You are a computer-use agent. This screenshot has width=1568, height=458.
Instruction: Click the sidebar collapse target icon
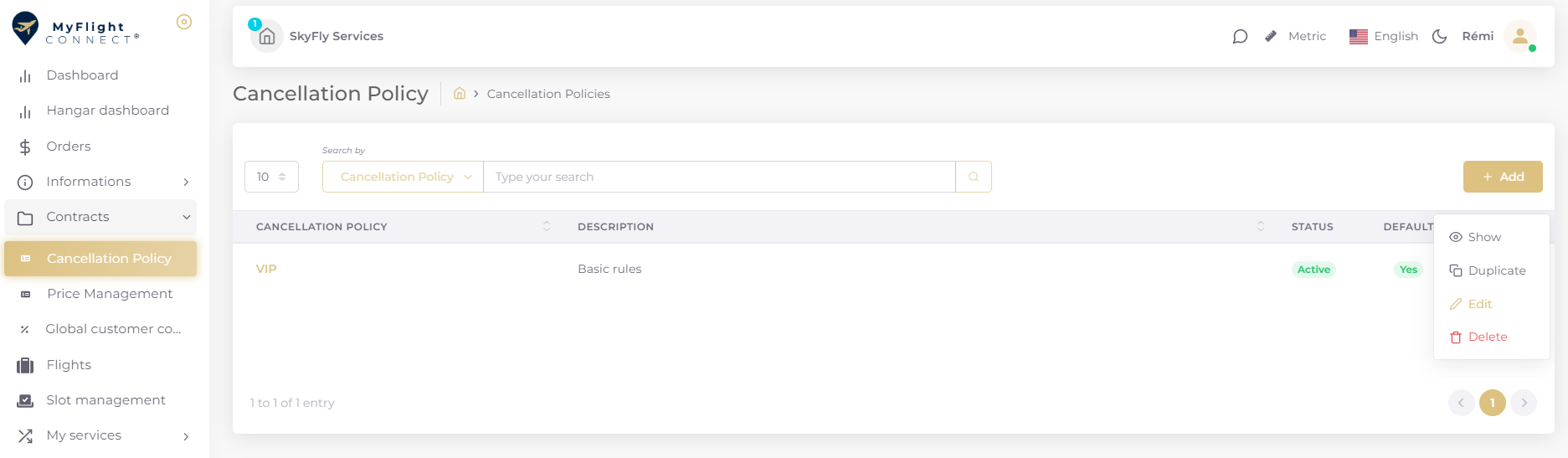[x=184, y=22]
